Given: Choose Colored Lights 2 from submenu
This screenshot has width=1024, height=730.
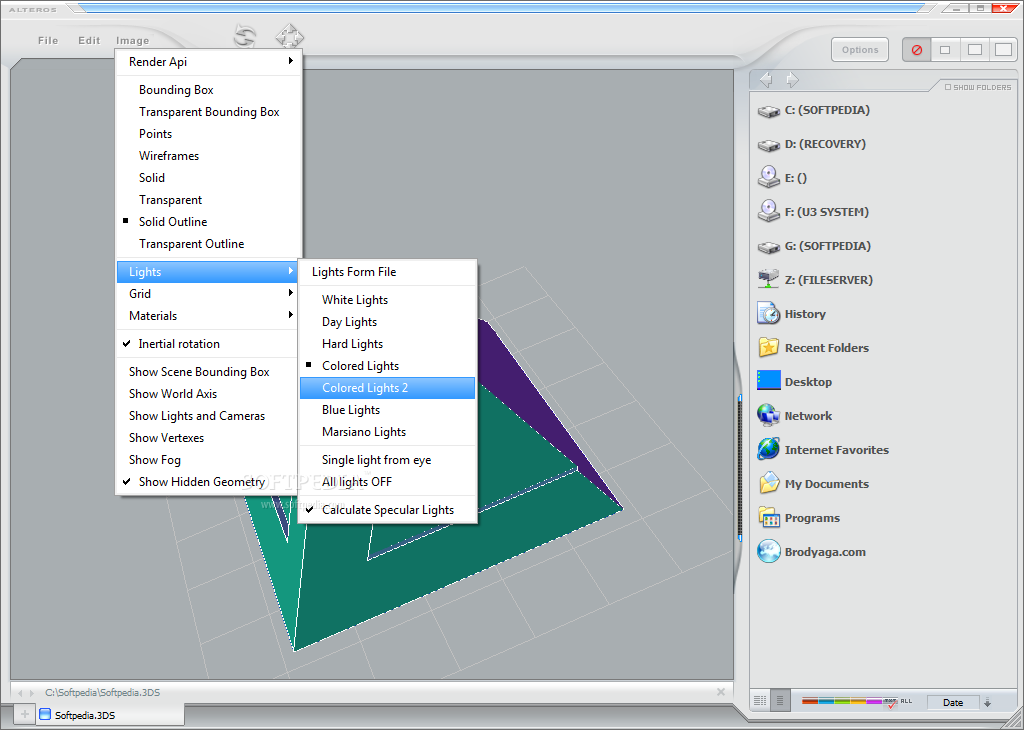Looking at the screenshot, I should point(387,388).
